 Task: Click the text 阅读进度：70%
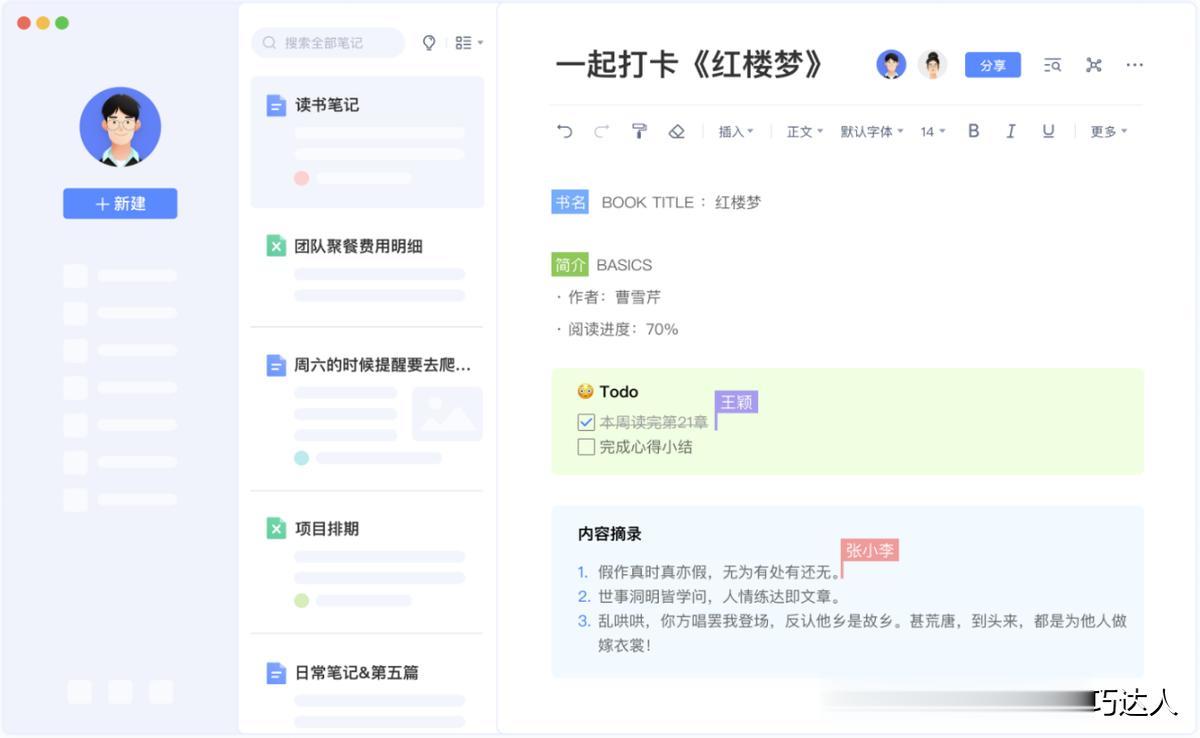click(623, 329)
